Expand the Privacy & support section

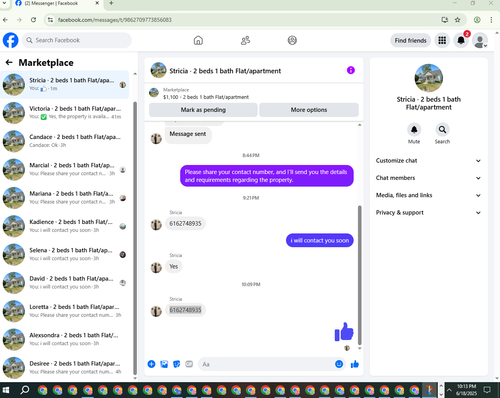pyautogui.click(x=428, y=213)
